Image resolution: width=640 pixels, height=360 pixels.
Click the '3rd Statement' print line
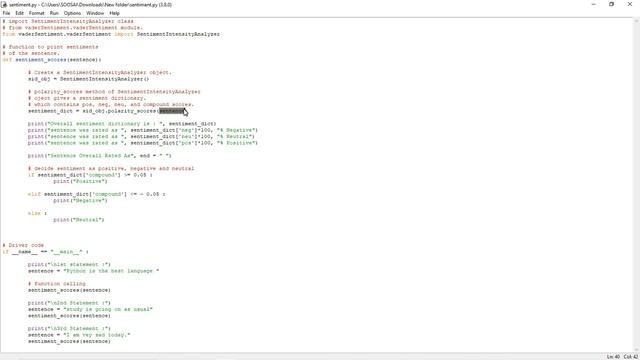pos(69,329)
